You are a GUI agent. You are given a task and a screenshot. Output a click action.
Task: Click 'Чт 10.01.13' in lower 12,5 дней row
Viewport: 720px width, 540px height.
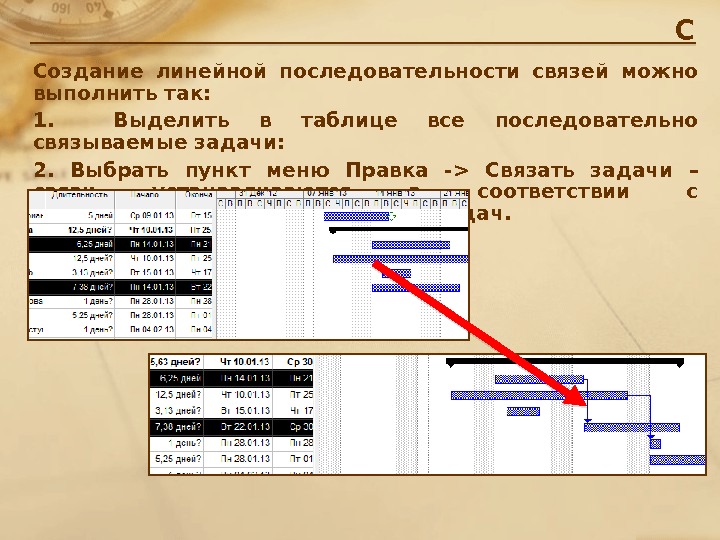tap(244, 394)
